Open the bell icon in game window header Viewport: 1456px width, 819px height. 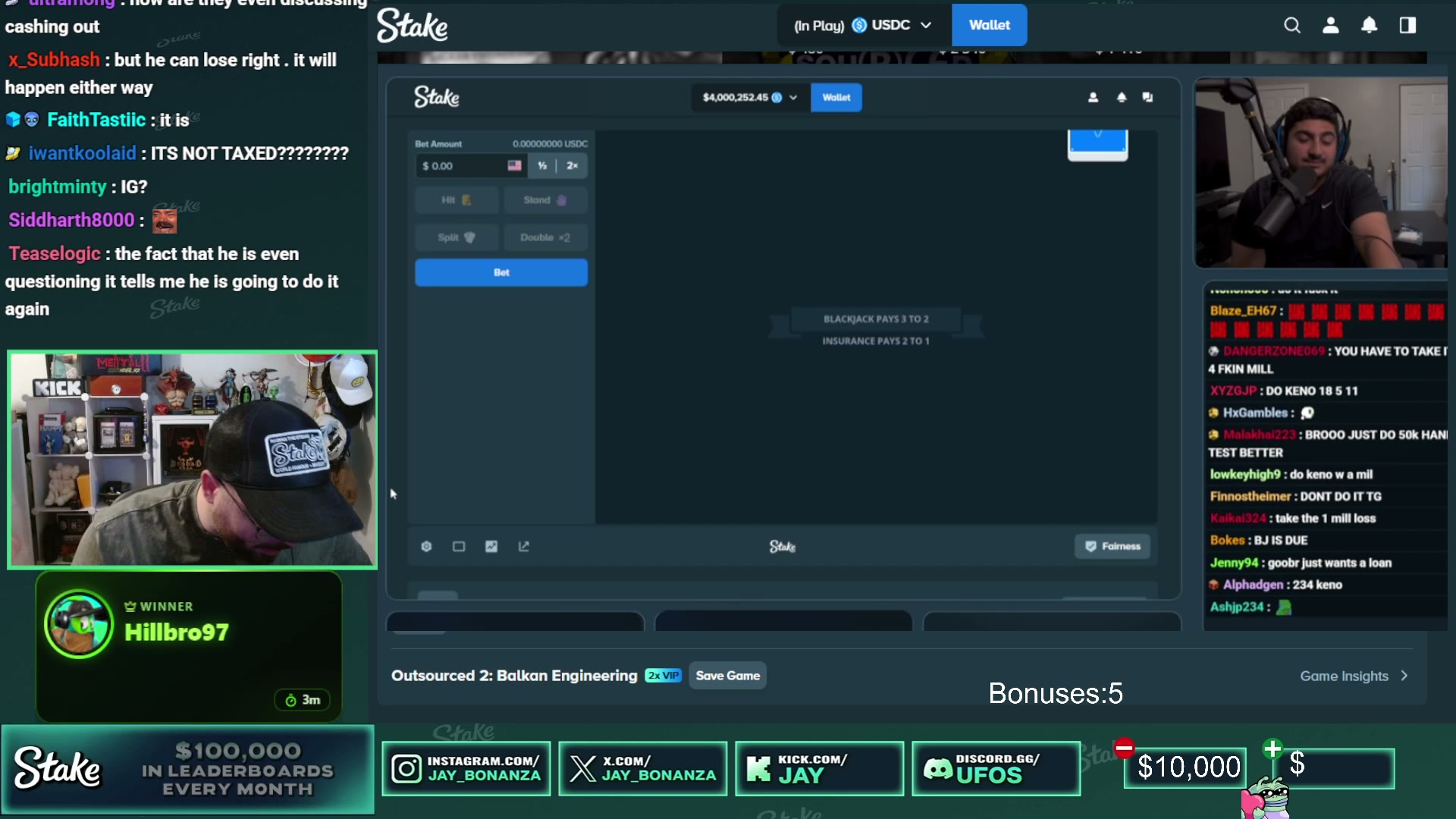click(1122, 97)
